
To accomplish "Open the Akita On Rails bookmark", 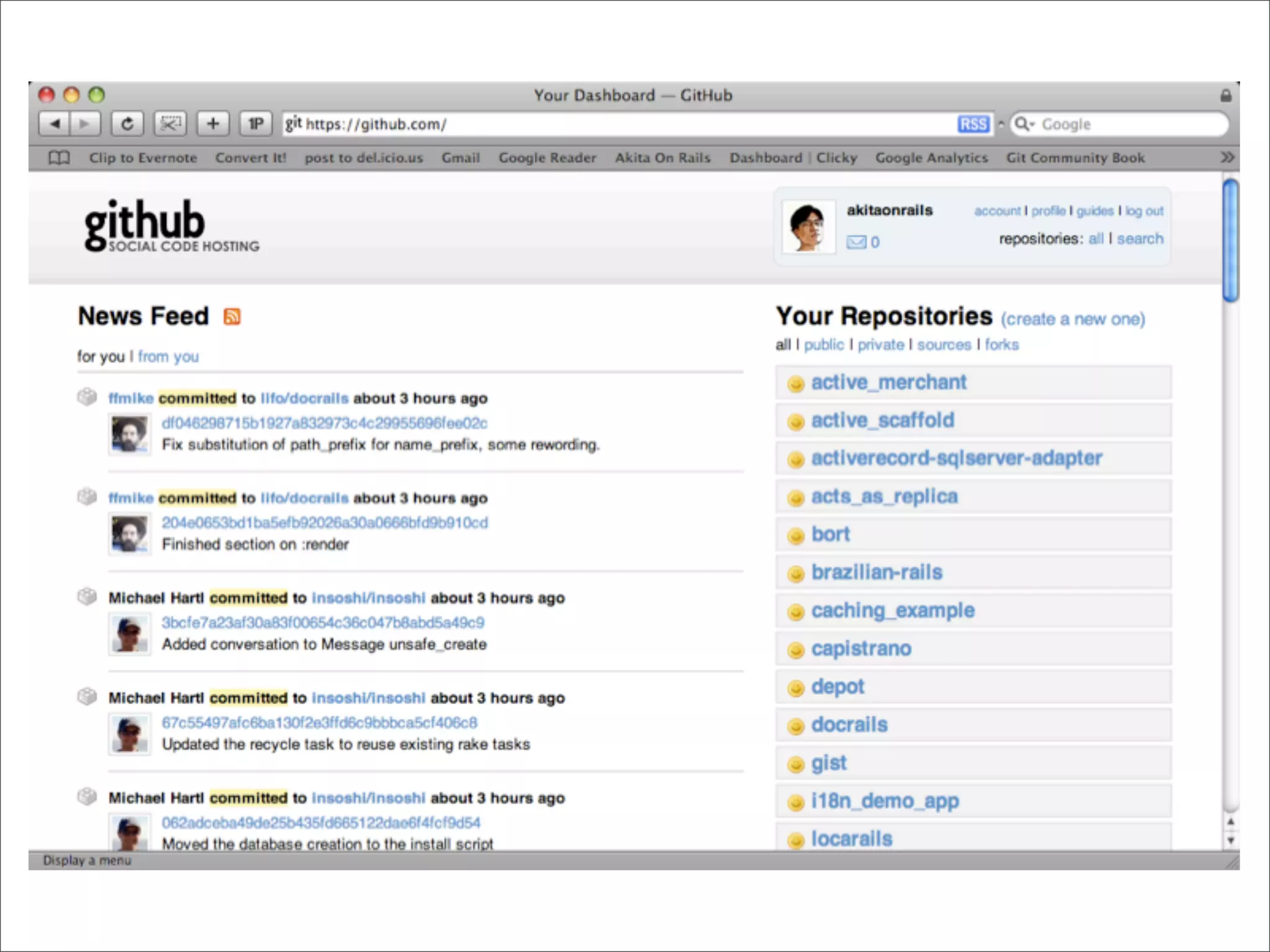I will pos(663,158).
